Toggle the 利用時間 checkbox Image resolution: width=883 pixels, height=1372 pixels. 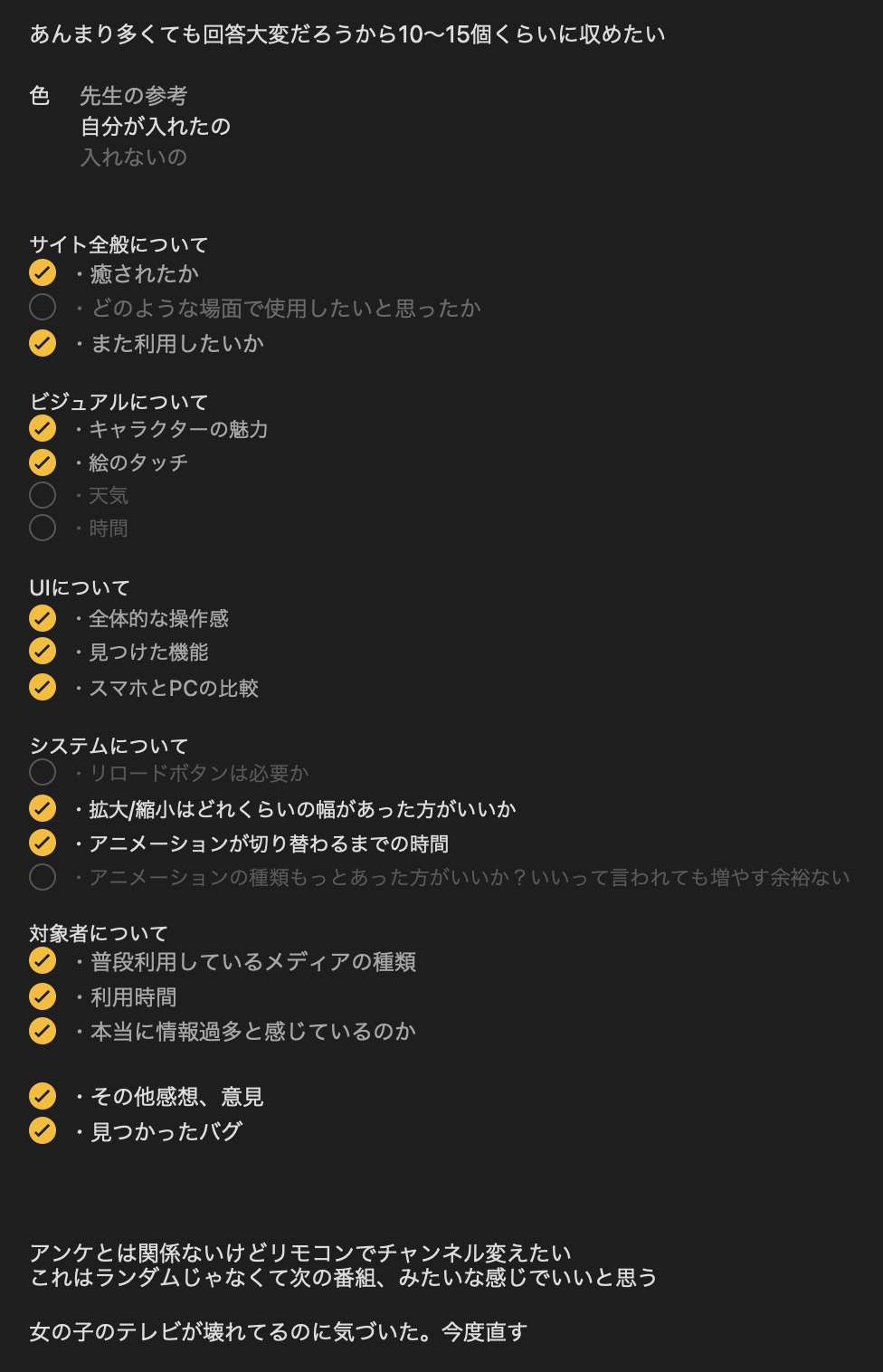[x=43, y=996]
